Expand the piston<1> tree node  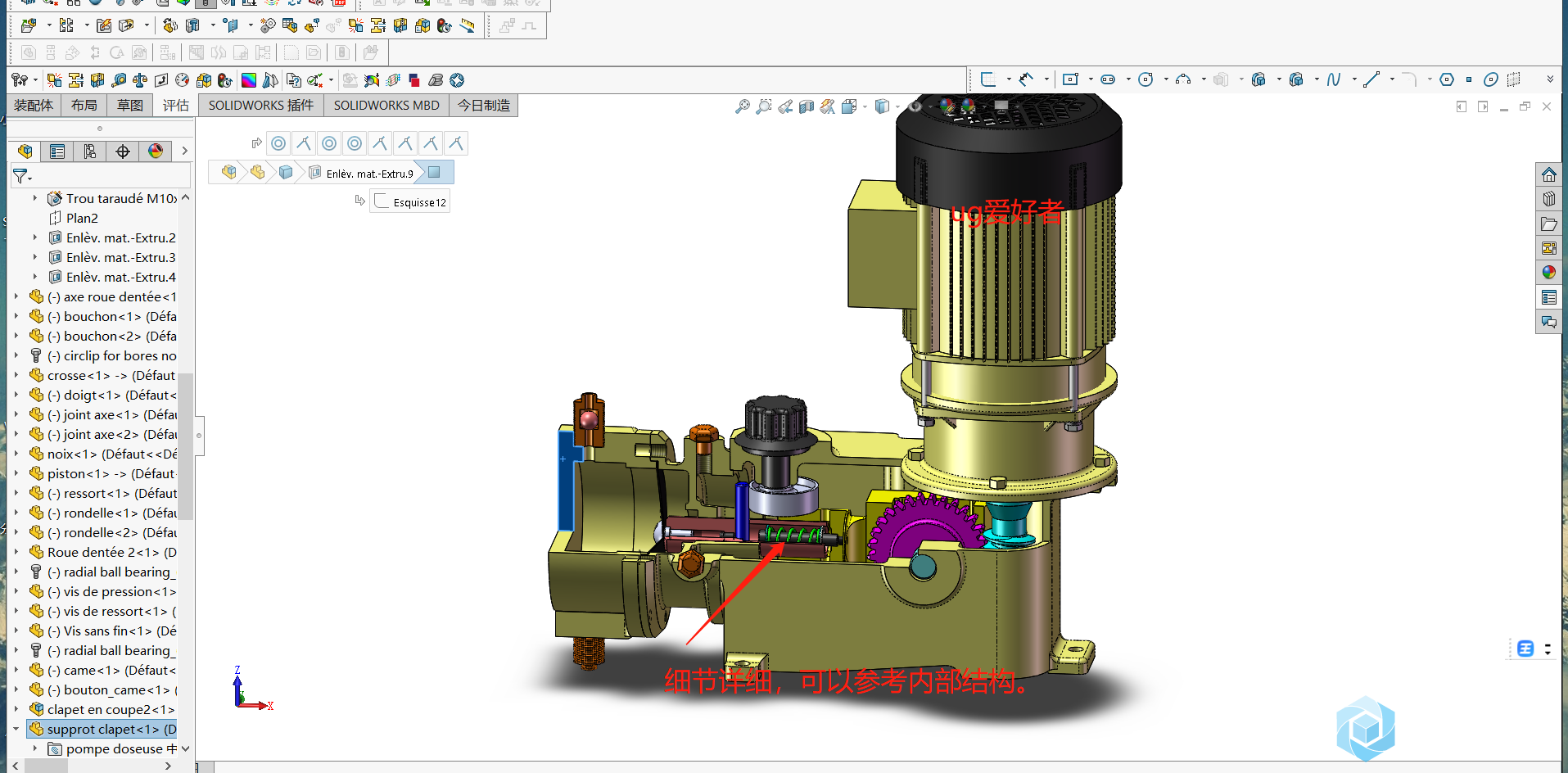tap(16, 473)
